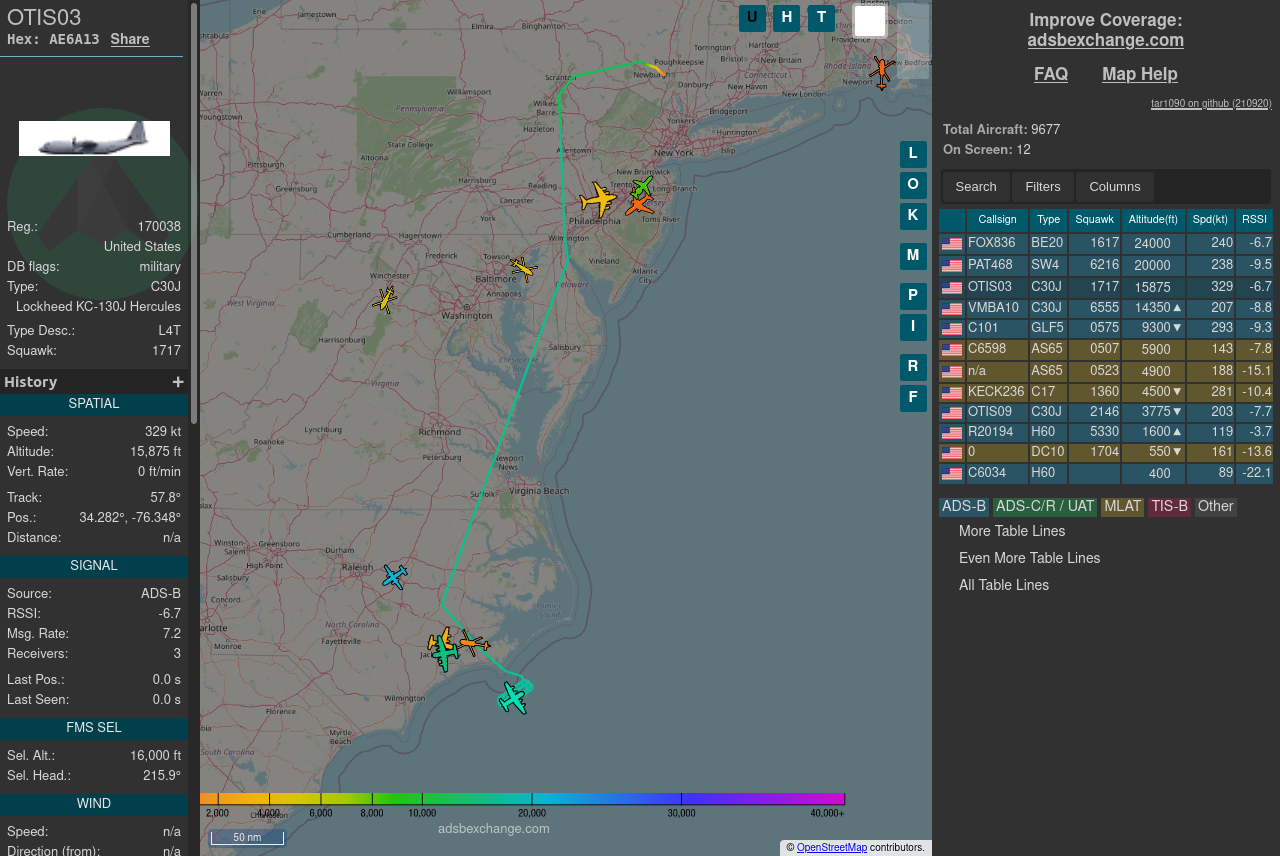Click the blank flag column header

pos(952,220)
